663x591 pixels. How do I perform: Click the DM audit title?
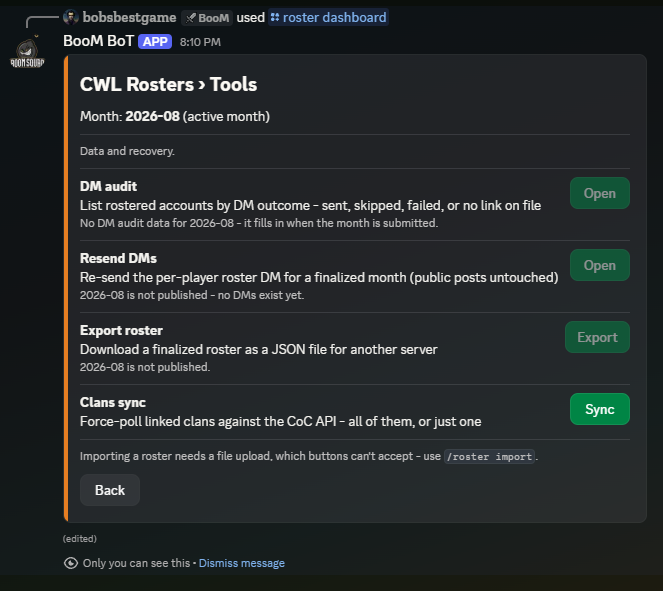(x=108, y=186)
